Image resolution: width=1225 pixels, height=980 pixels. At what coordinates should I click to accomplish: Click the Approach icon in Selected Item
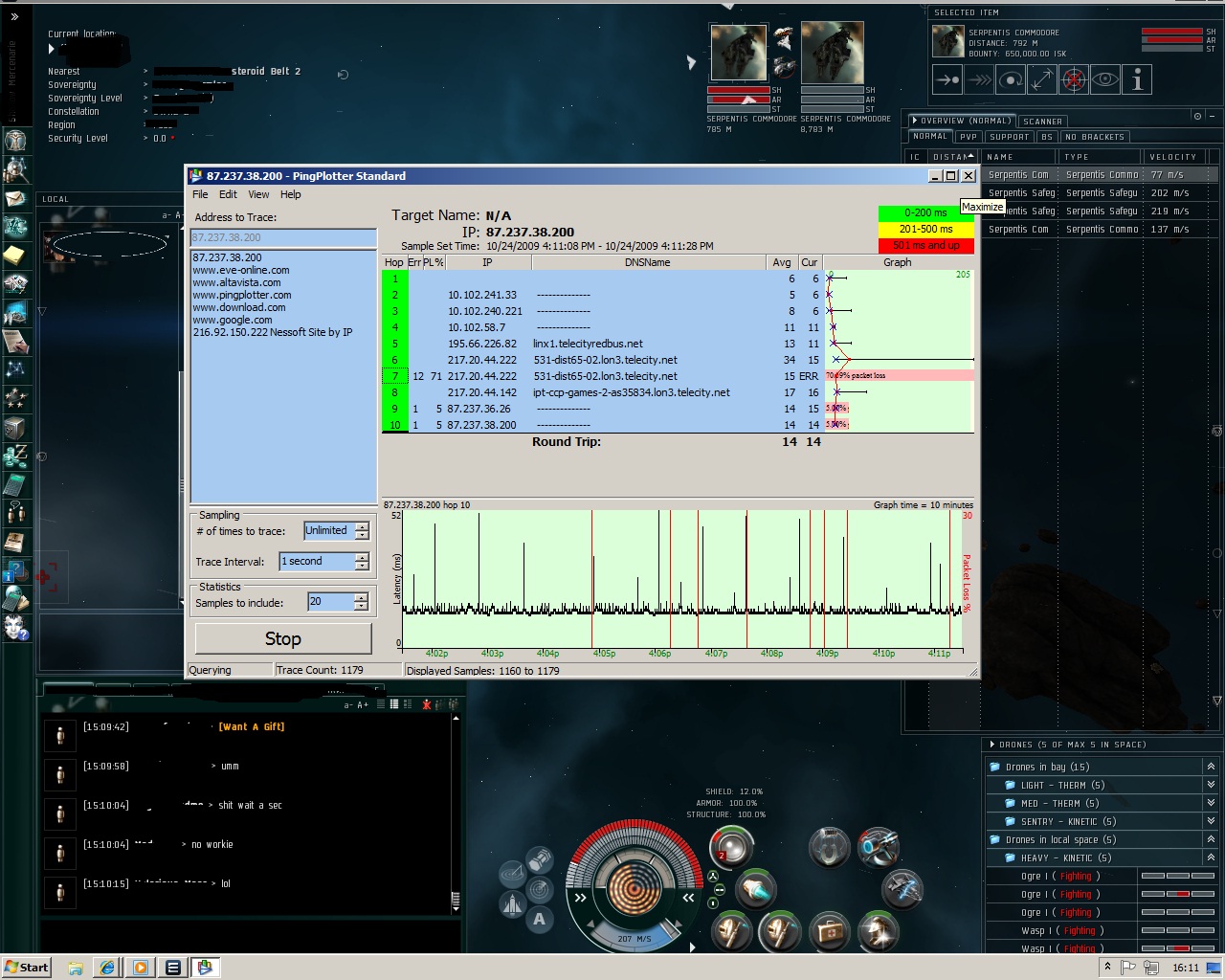[x=947, y=80]
